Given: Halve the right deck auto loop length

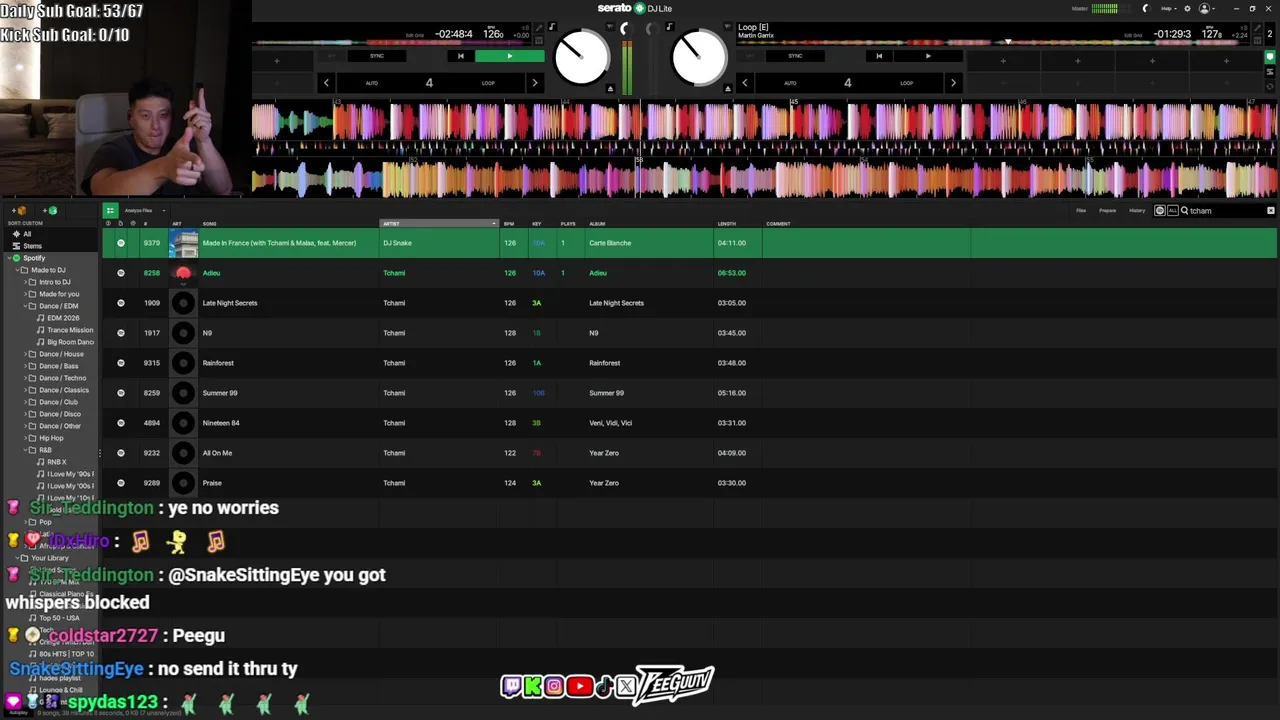Looking at the screenshot, I should pos(744,83).
